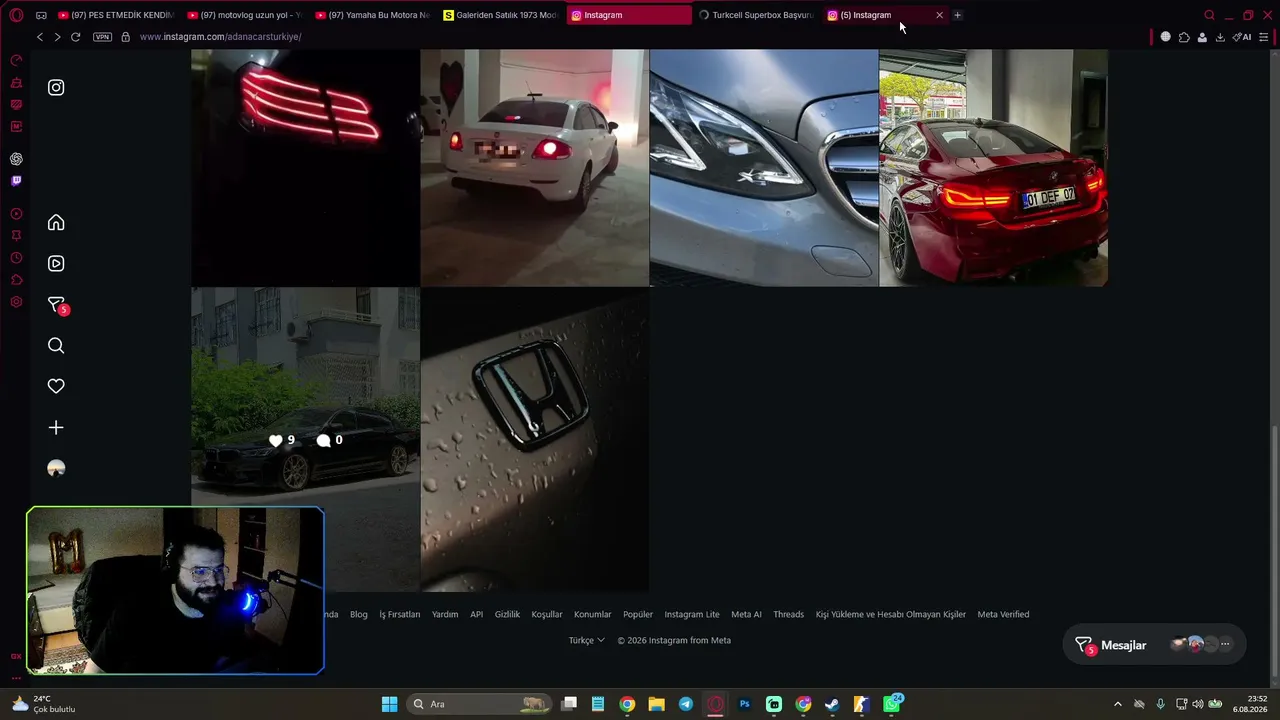
Task: Open the browser extensions icon
Action: (1184, 37)
